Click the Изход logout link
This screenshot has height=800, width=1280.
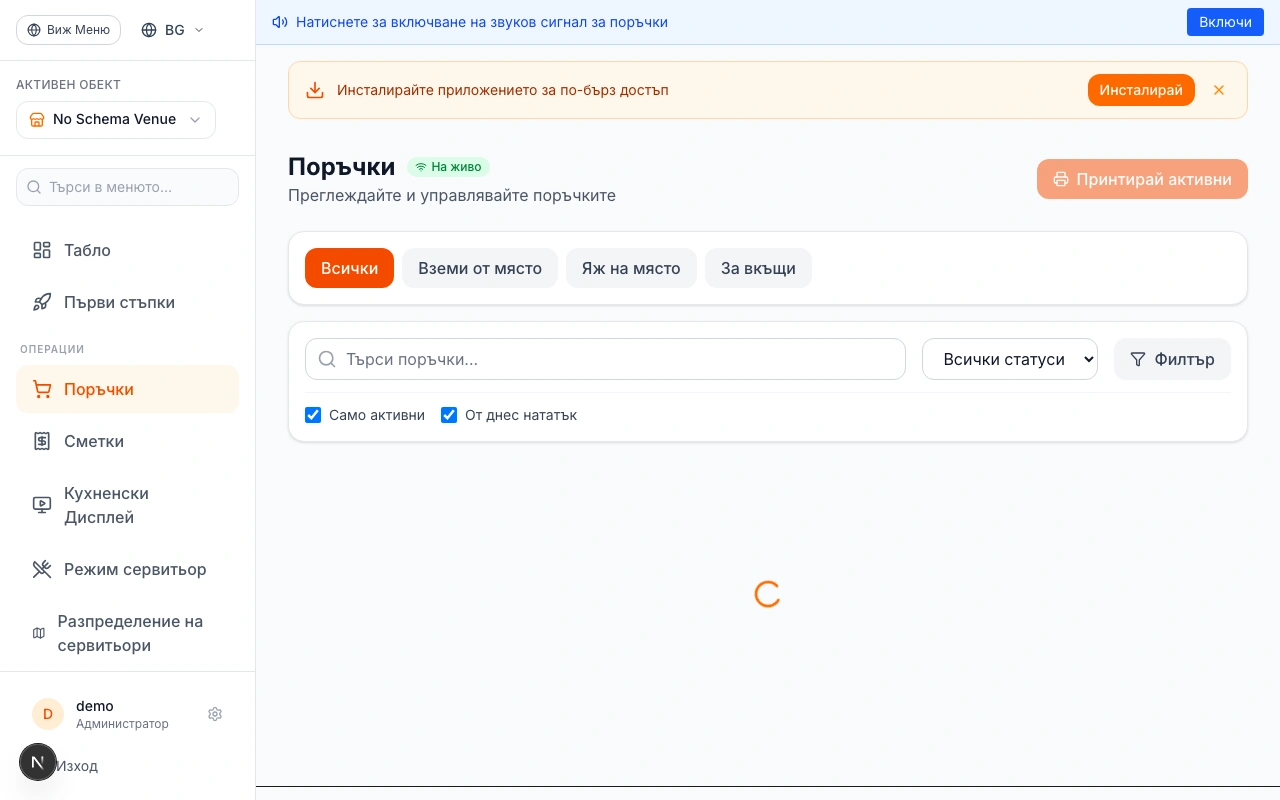76,766
